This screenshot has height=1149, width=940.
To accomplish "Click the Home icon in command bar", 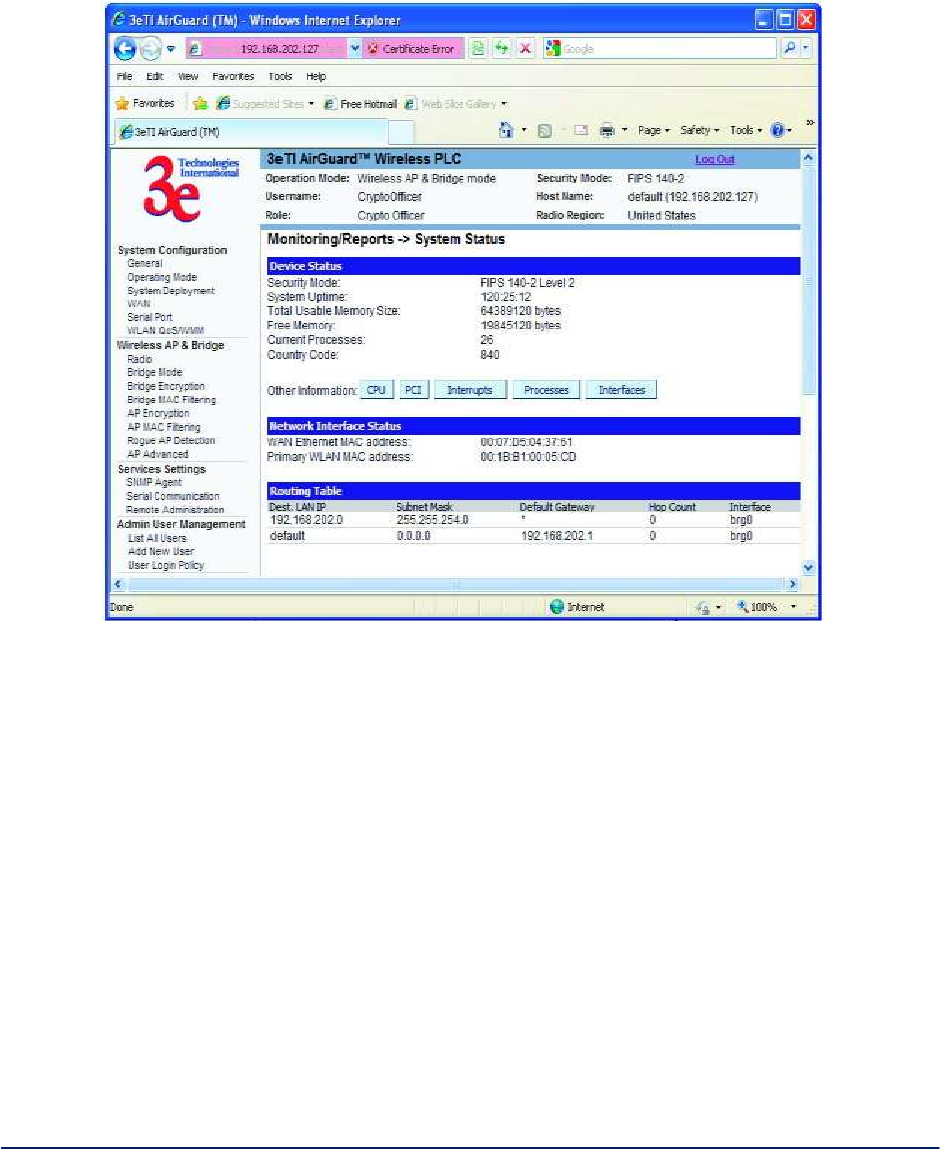I will click(506, 130).
